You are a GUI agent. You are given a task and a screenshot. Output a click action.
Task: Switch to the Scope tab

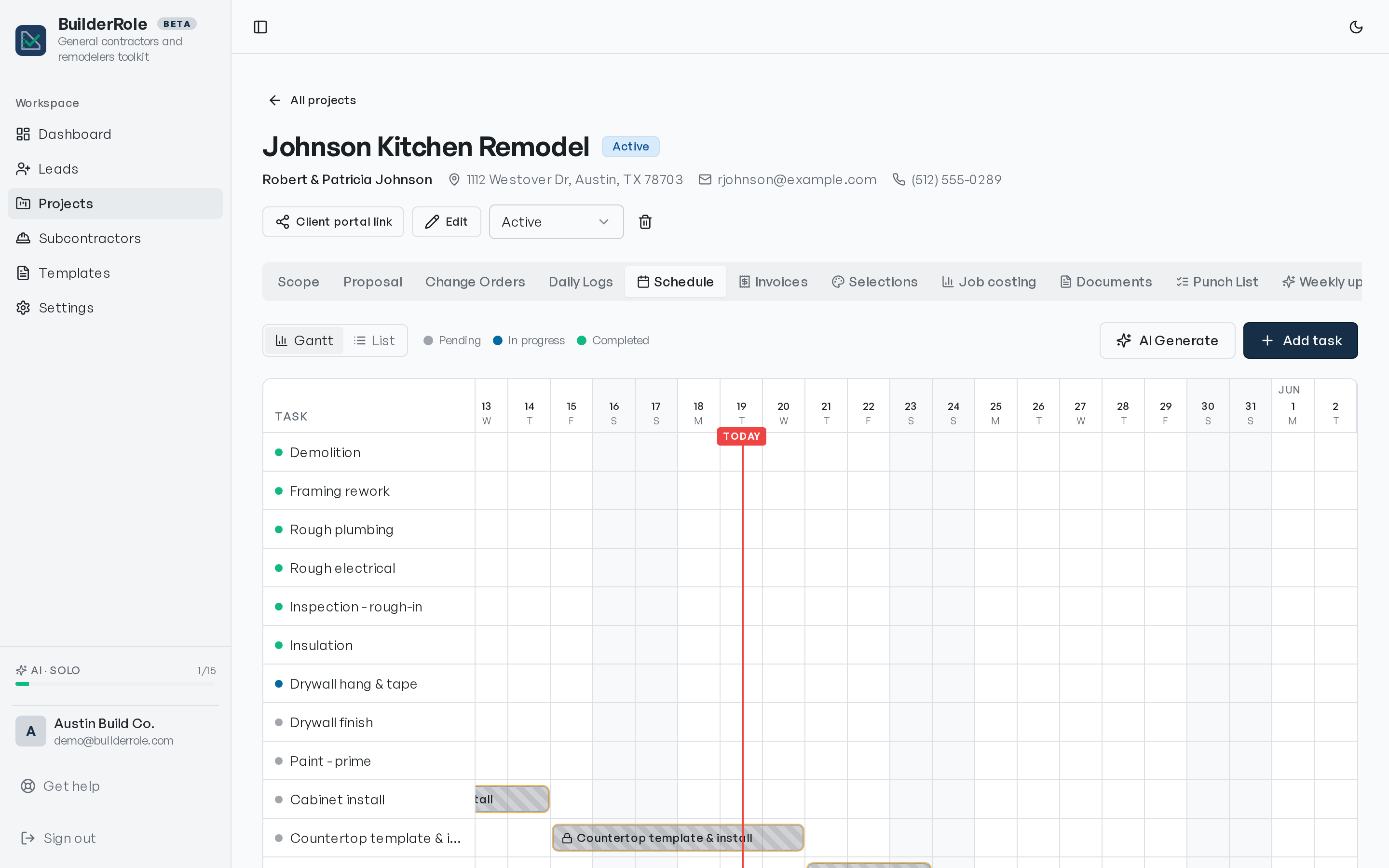[x=299, y=282]
